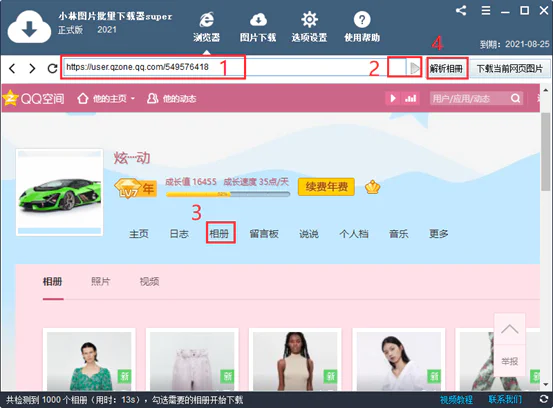Open the 浏览器 browser tab icon

click(x=206, y=27)
